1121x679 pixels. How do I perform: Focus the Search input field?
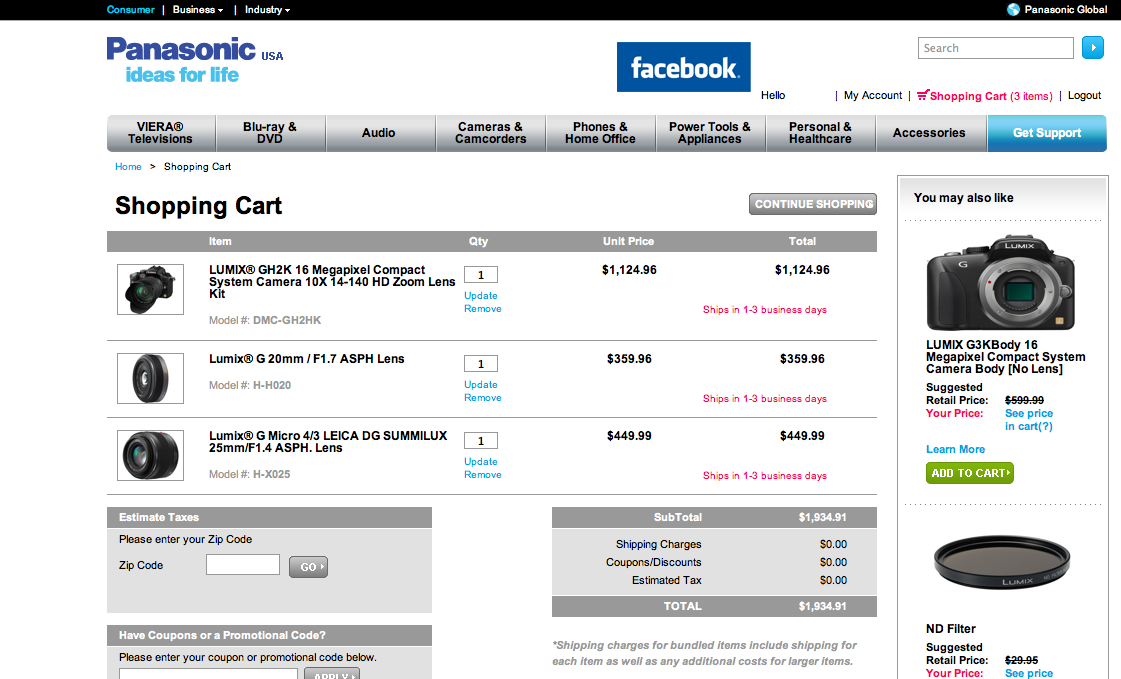[996, 48]
